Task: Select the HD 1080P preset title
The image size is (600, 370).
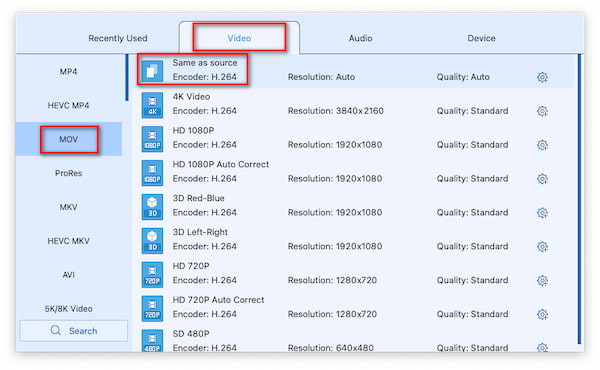Action: click(x=193, y=130)
